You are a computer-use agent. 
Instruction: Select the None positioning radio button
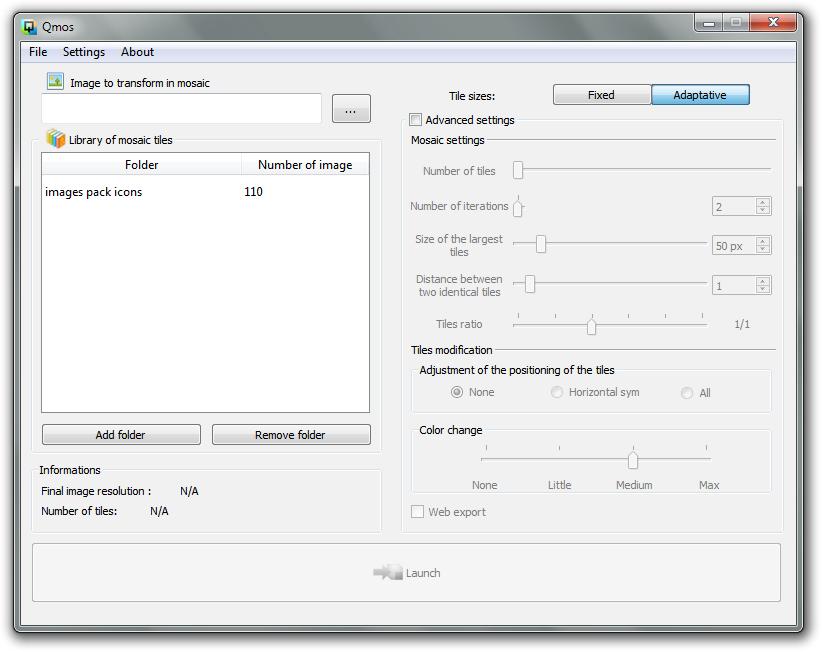[x=457, y=392]
